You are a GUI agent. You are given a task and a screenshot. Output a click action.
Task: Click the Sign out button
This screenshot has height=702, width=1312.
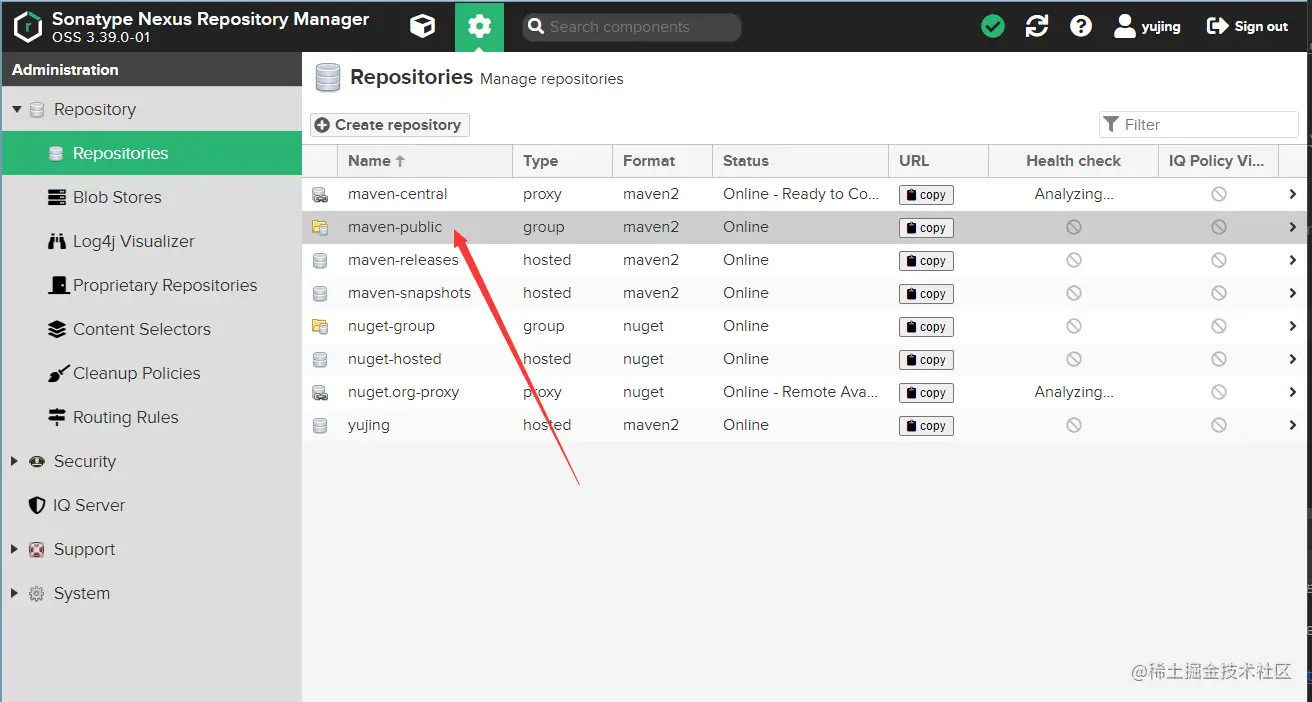1247,26
